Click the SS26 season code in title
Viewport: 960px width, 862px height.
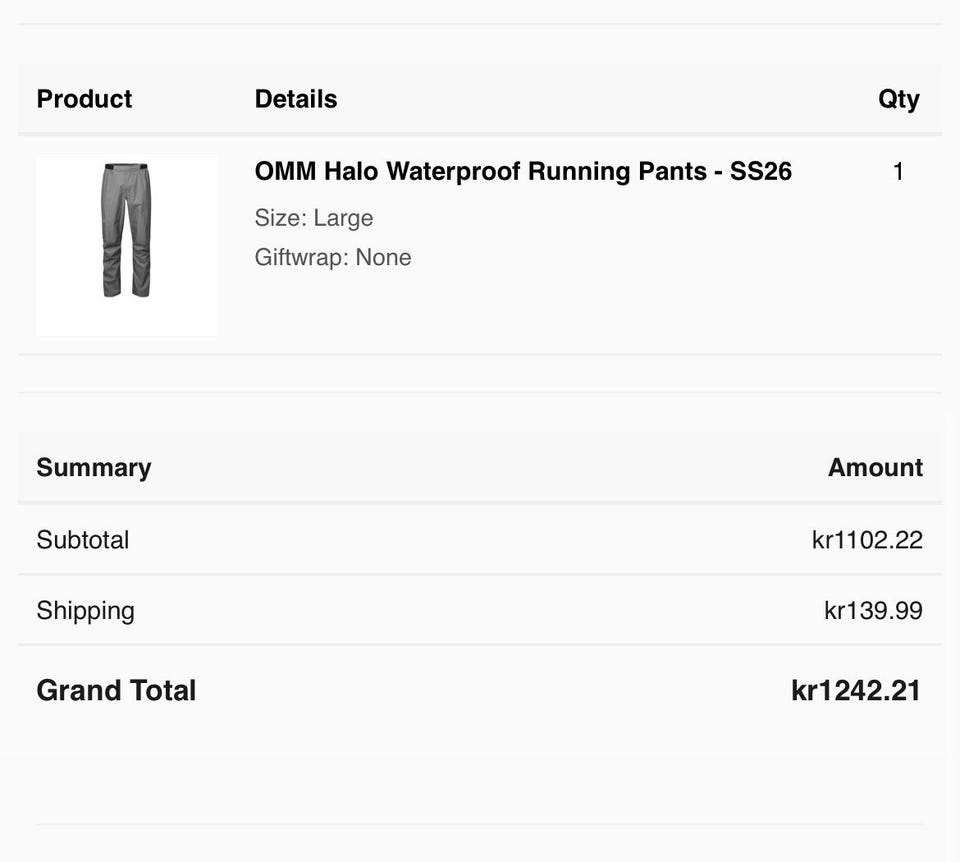pos(760,171)
